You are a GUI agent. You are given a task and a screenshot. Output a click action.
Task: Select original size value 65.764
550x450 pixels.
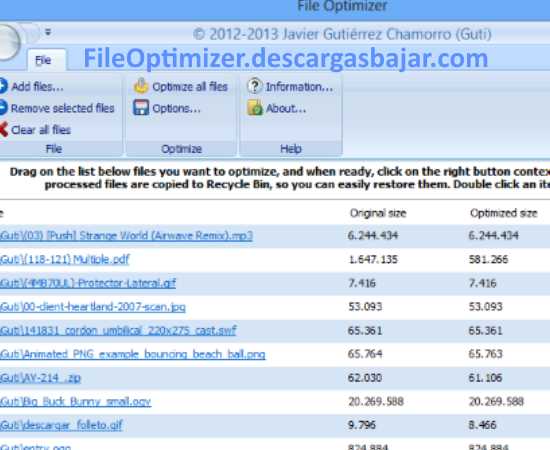pyautogui.click(x=365, y=354)
